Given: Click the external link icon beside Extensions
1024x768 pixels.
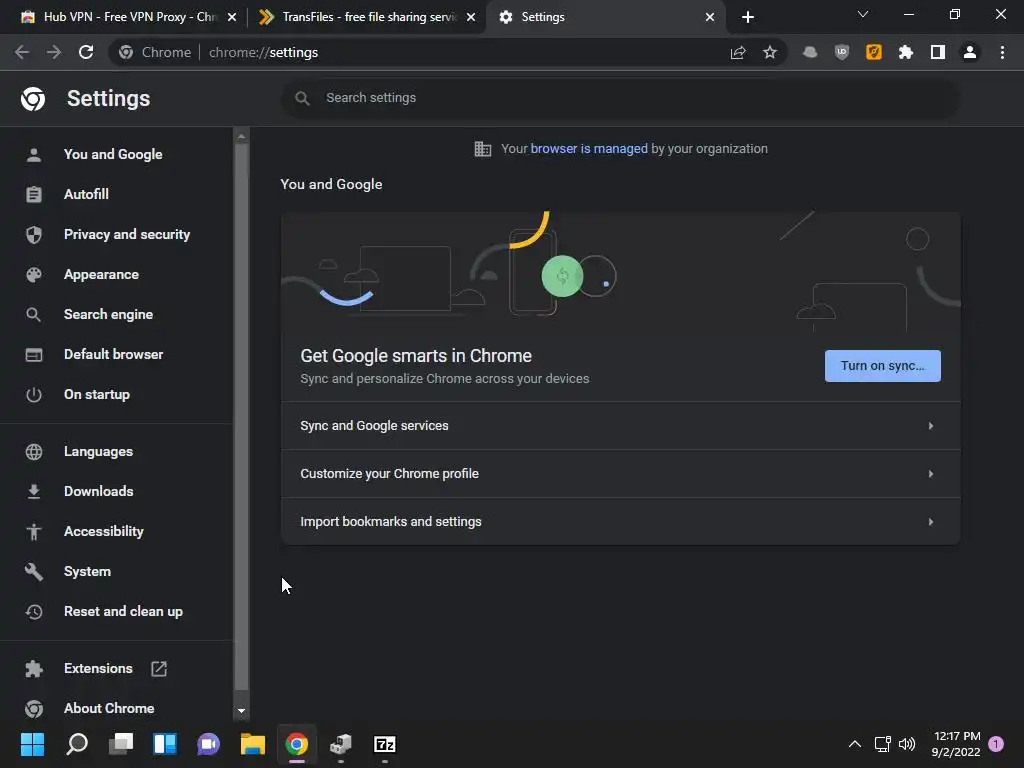Looking at the screenshot, I should [159, 669].
